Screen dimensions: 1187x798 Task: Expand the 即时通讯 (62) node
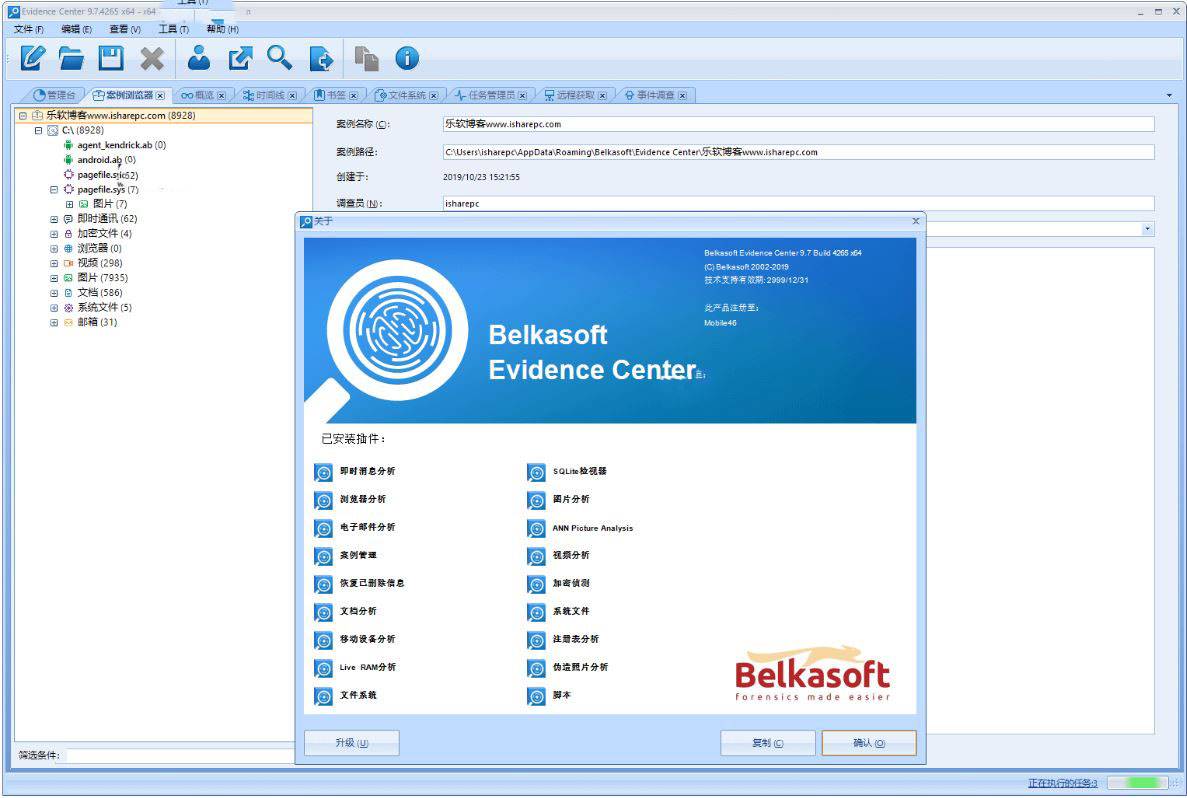(x=54, y=219)
